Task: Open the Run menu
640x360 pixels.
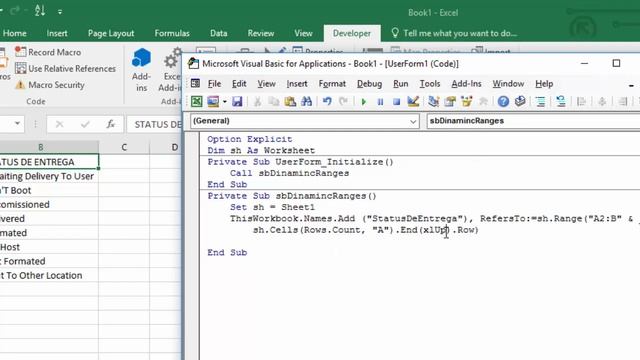Action: pyautogui.click(x=400, y=84)
